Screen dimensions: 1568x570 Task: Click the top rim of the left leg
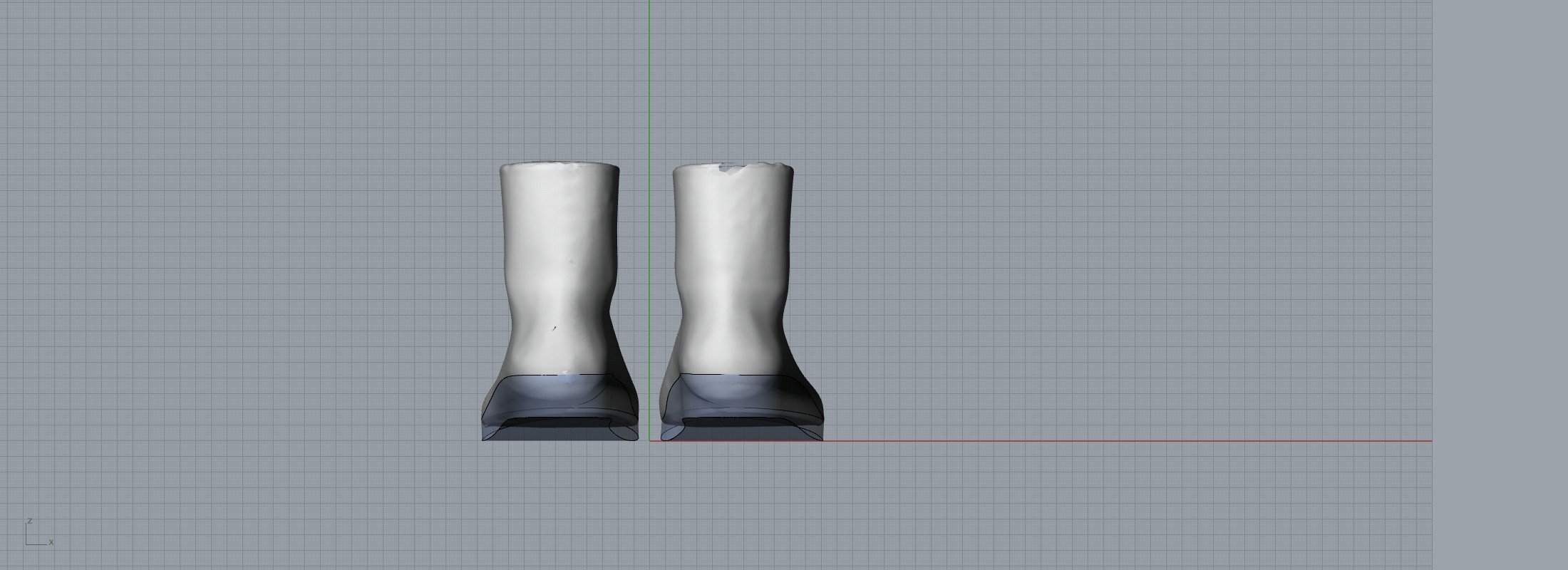559,167
